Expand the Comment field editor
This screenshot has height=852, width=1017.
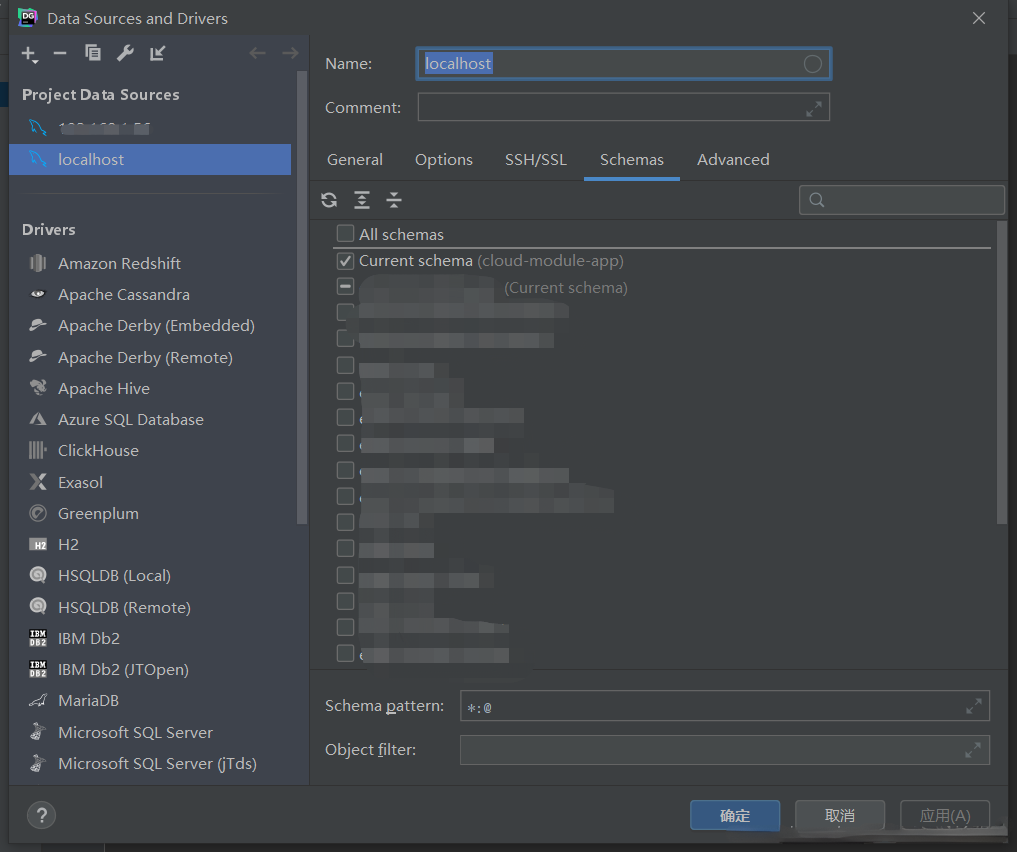click(x=813, y=108)
